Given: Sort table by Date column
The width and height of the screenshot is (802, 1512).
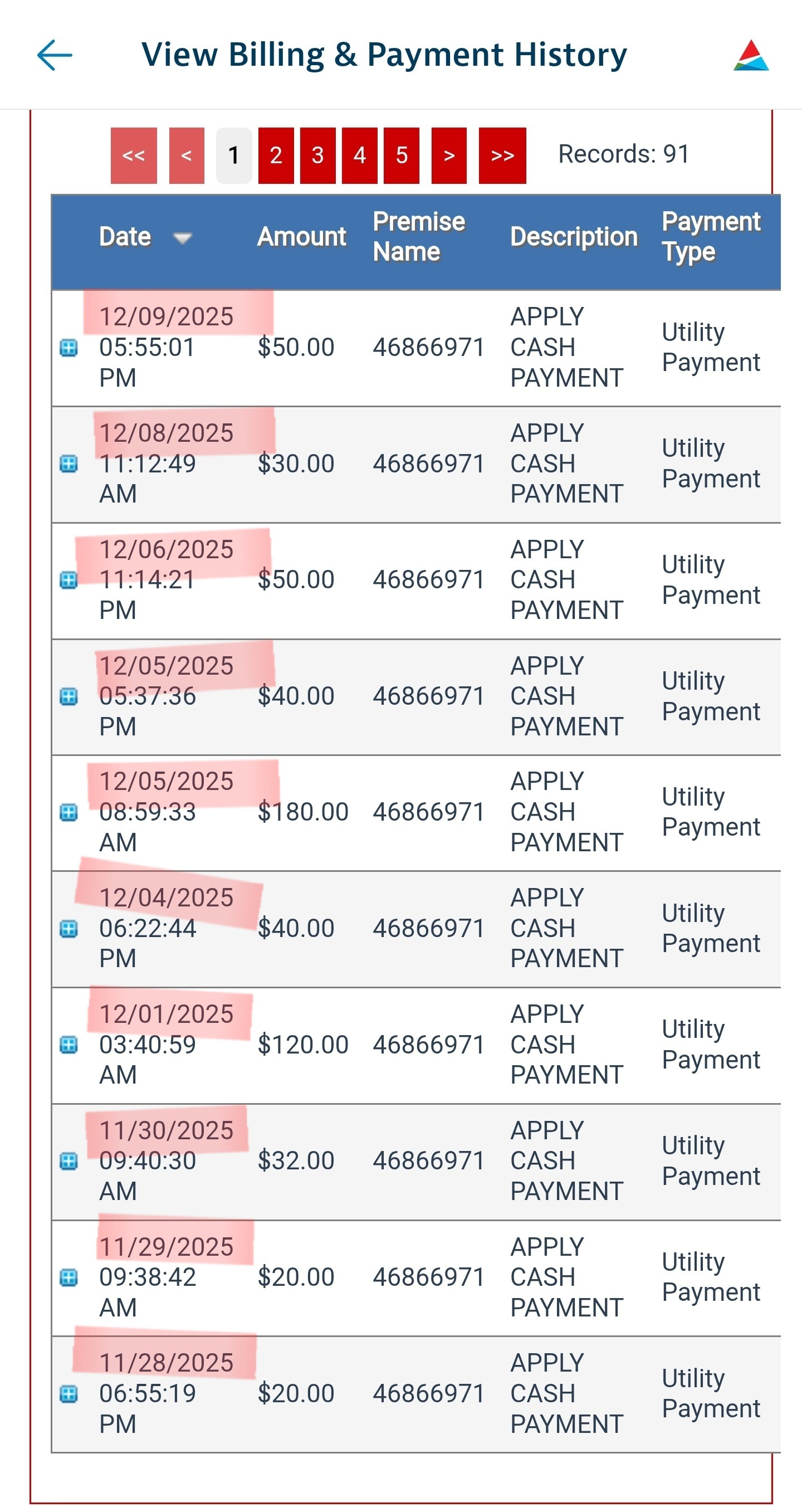Looking at the screenshot, I should (125, 237).
